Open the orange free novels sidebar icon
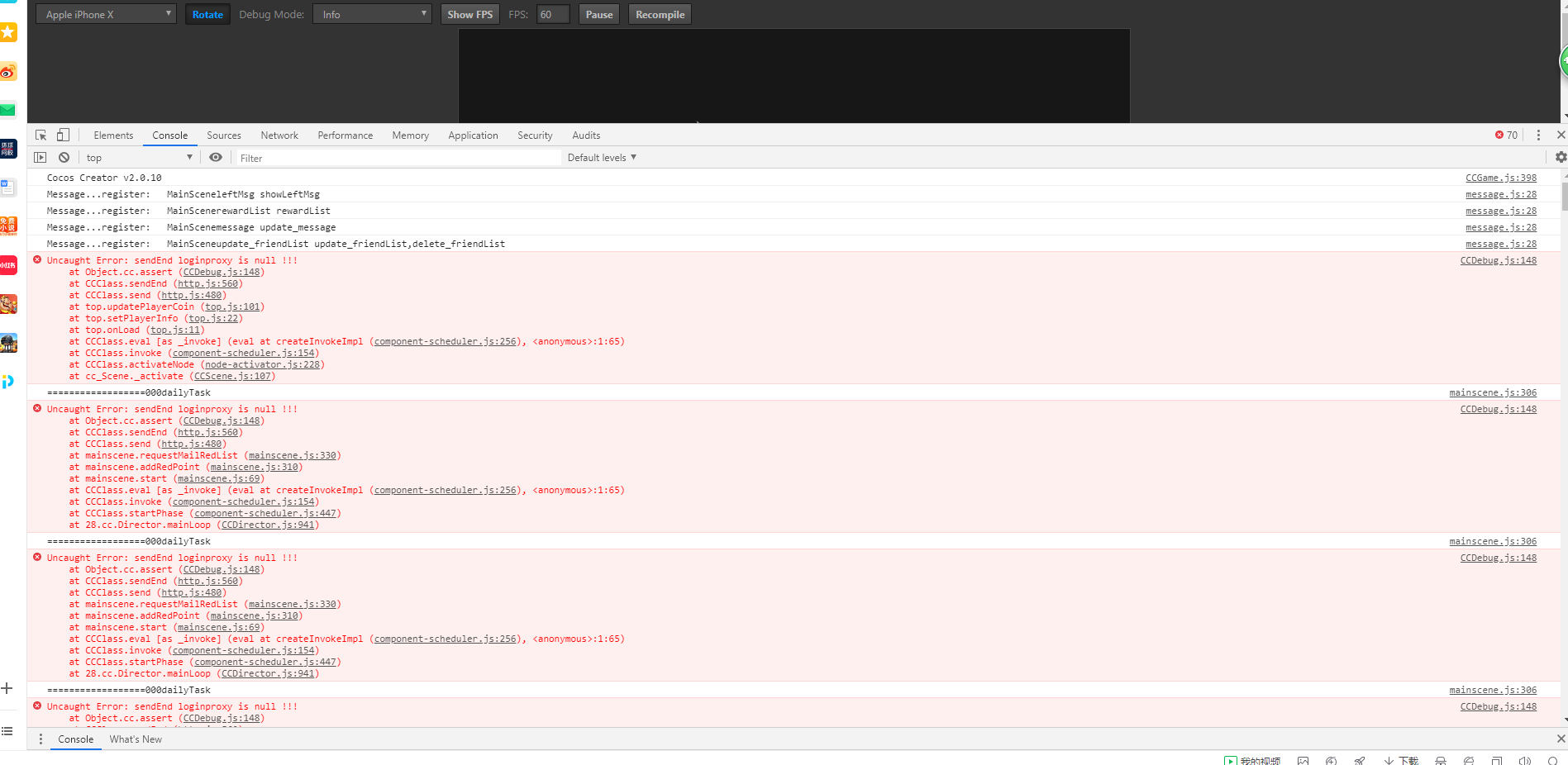 (x=8, y=226)
